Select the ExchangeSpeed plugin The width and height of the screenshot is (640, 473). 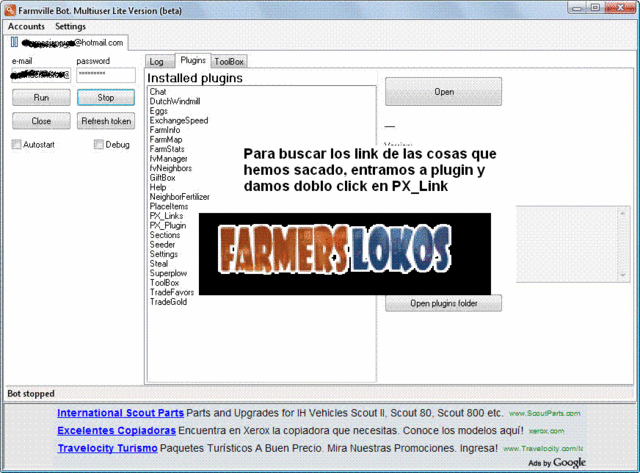pos(179,120)
